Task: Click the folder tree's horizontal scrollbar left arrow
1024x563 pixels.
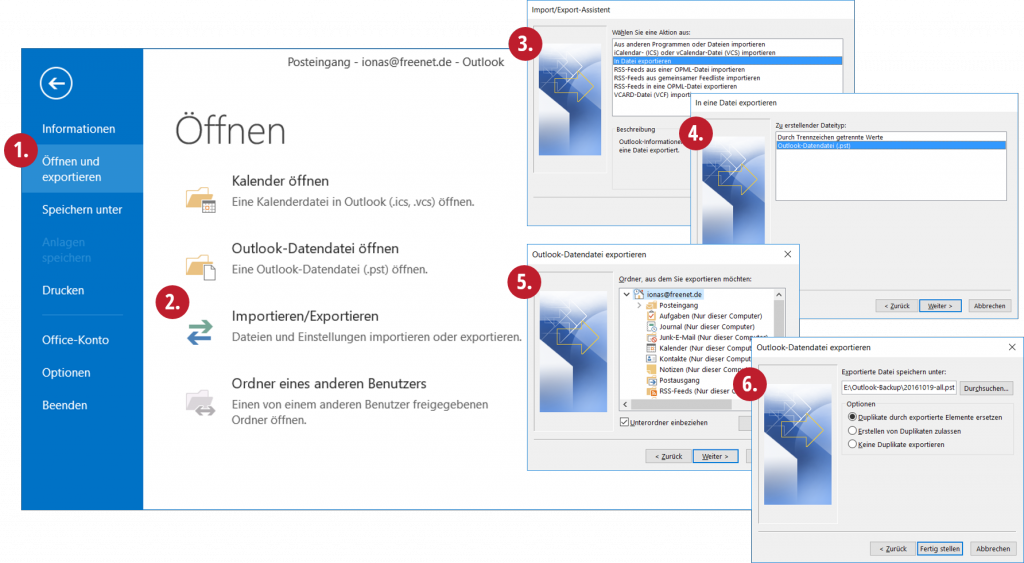Action: tap(626, 405)
